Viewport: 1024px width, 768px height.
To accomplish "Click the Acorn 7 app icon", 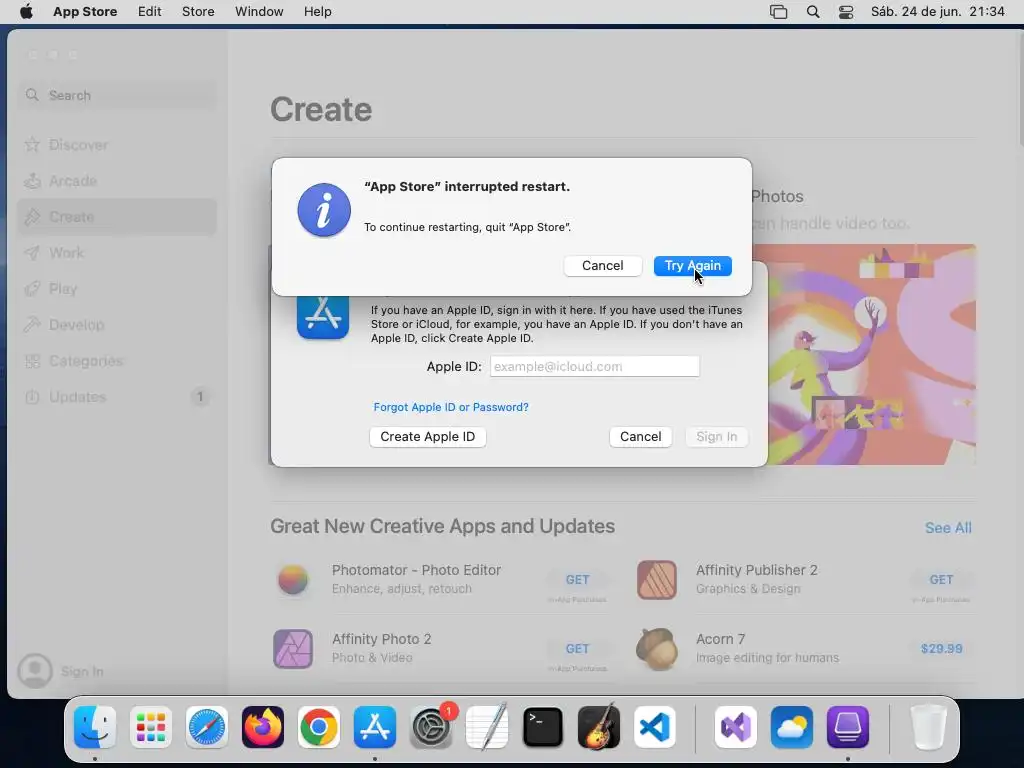I will [x=656, y=649].
